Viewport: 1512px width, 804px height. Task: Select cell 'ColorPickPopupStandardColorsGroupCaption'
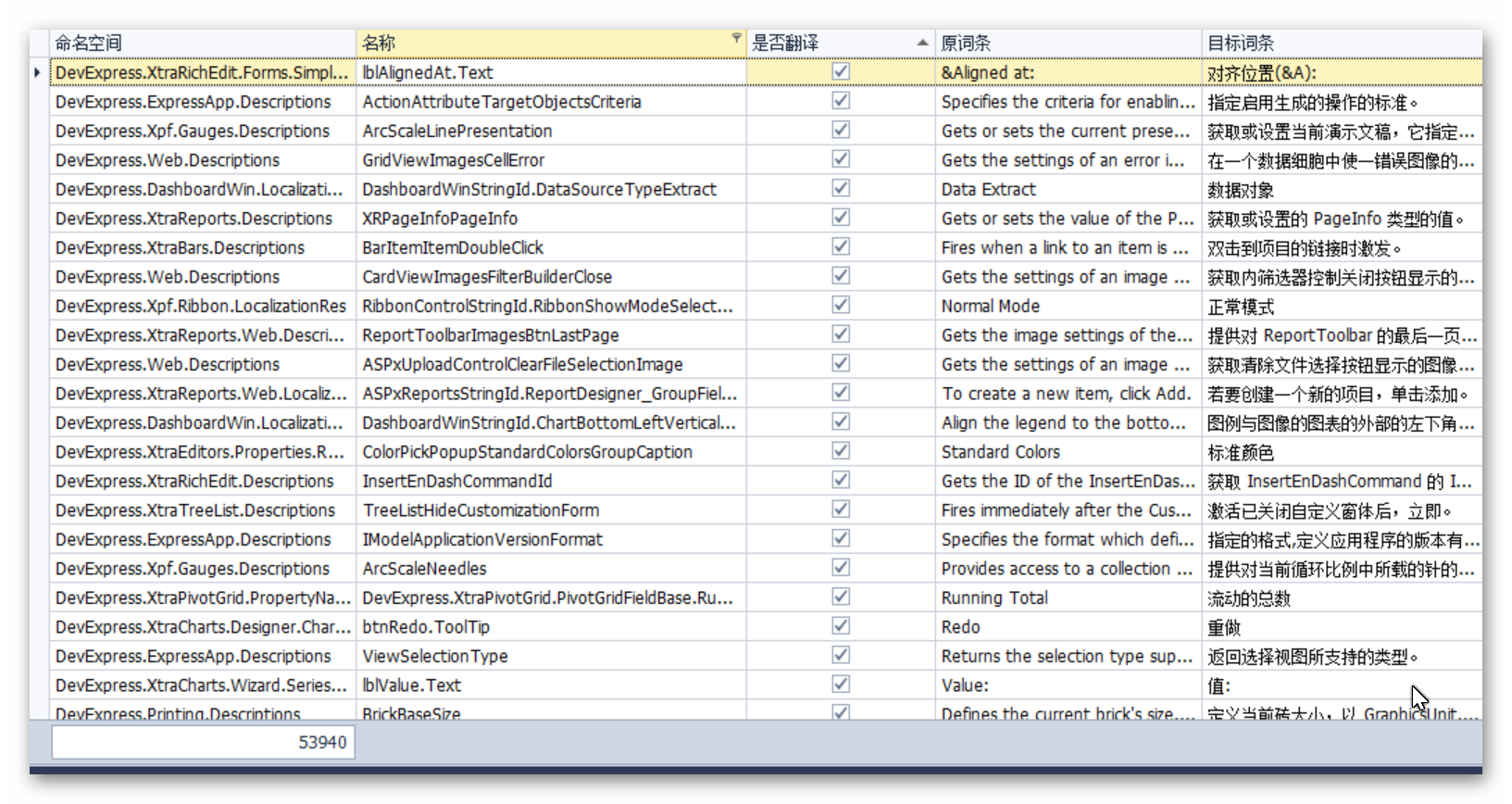pyautogui.click(x=552, y=452)
